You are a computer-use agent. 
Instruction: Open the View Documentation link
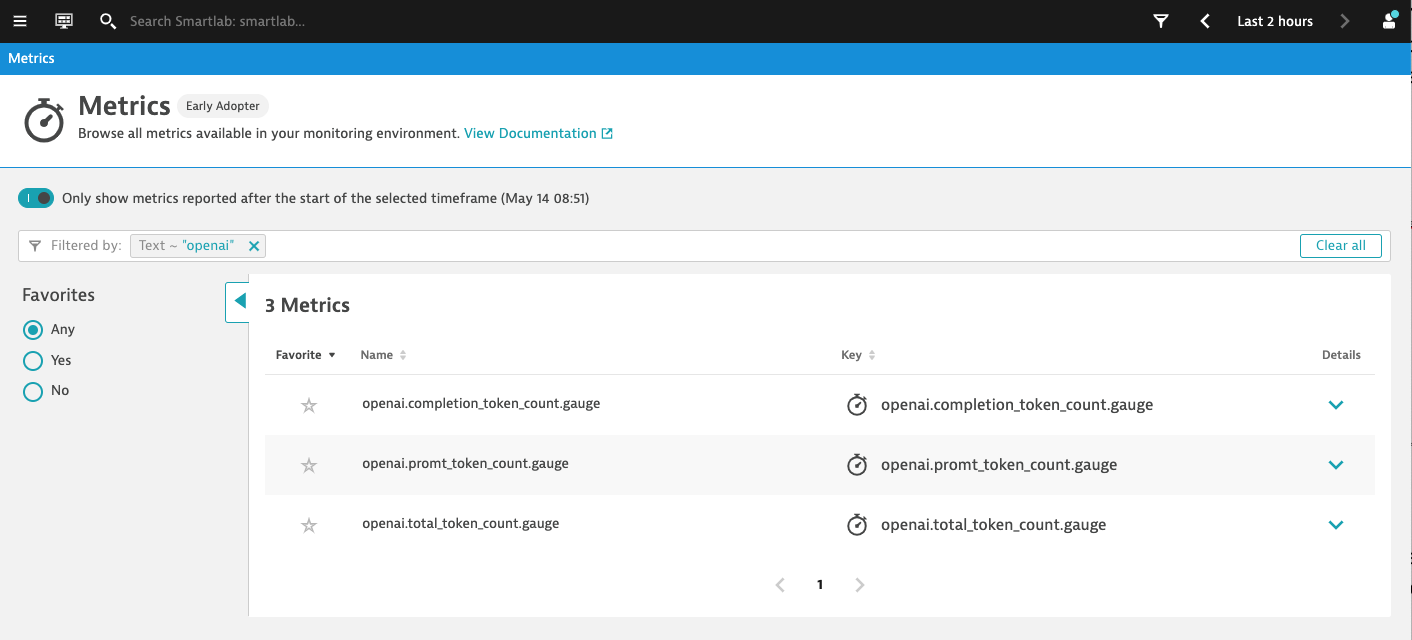(531, 132)
